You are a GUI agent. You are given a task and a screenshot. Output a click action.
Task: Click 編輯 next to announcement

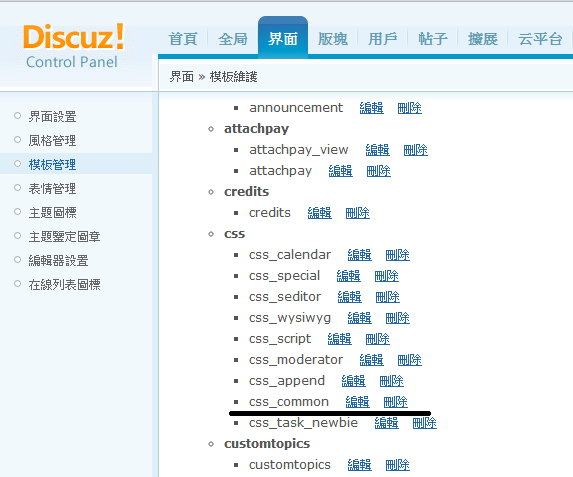[x=371, y=108]
